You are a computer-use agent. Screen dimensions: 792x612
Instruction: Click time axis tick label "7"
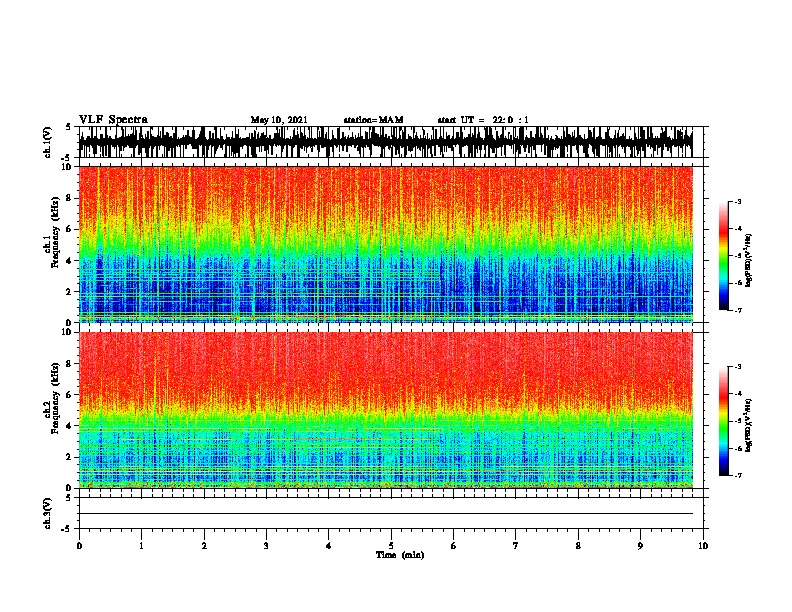point(516,546)
